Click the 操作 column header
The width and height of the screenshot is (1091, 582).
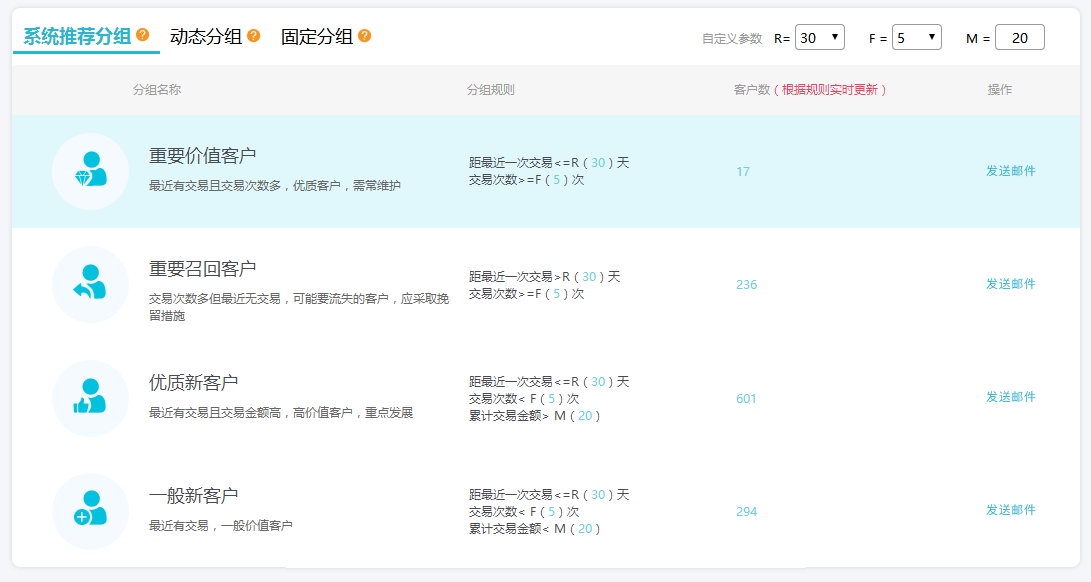(1000, 90)
